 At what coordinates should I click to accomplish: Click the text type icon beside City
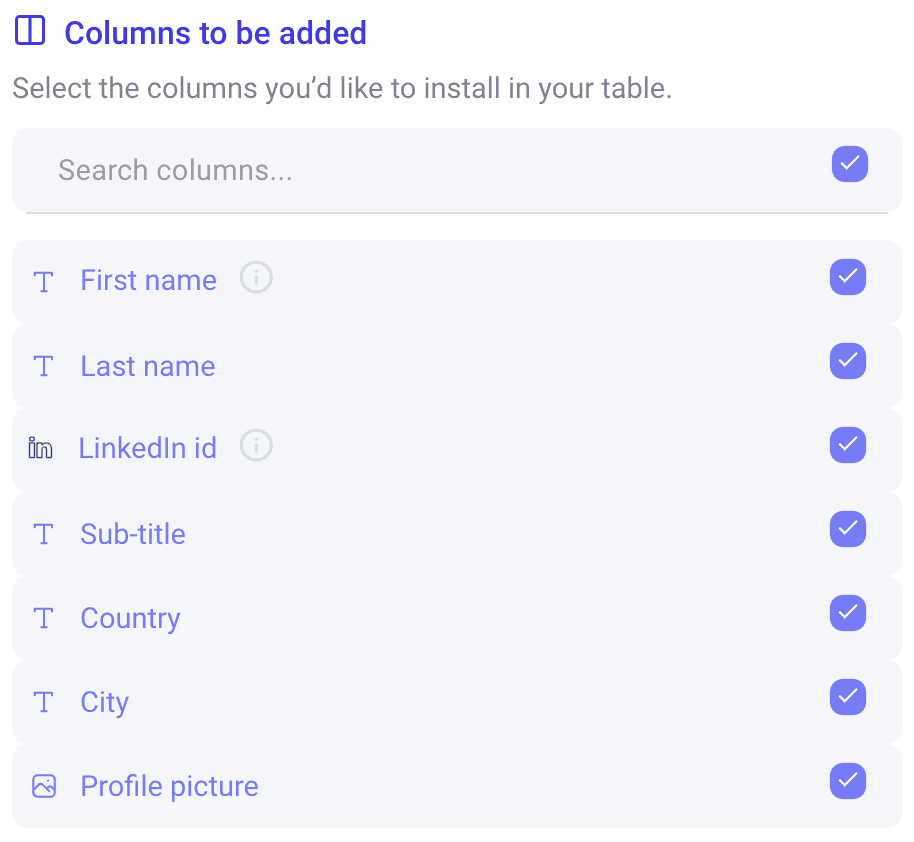(43, 701)
